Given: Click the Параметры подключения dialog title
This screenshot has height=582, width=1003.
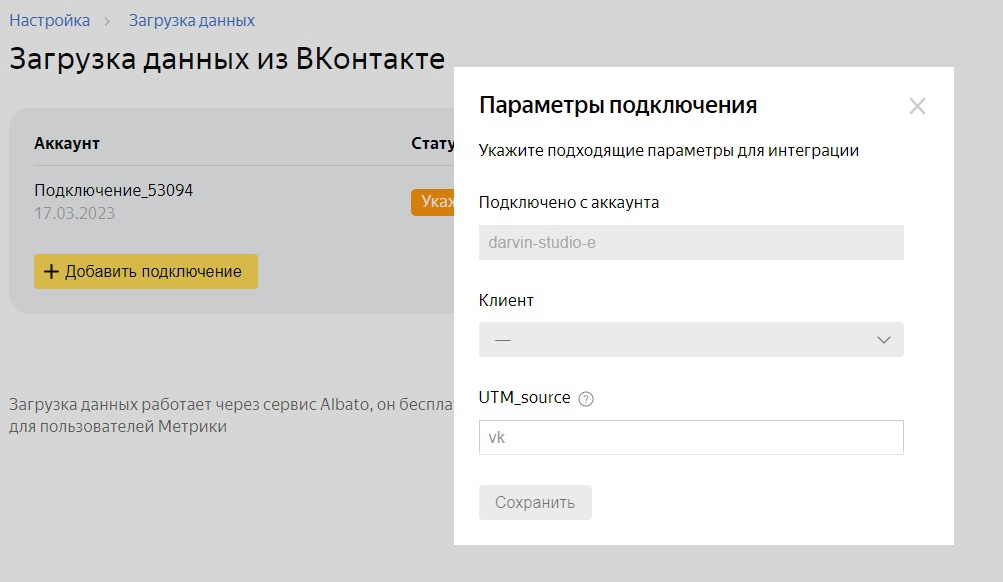Looking at the screenshot, I should tap(617, 105).
